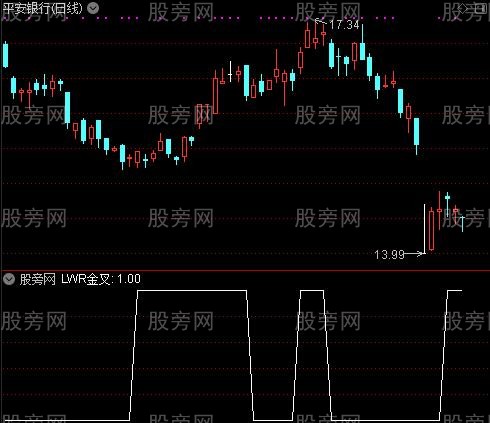Click the 17.34 high price label
490x423 pixels.
[344, 25]
